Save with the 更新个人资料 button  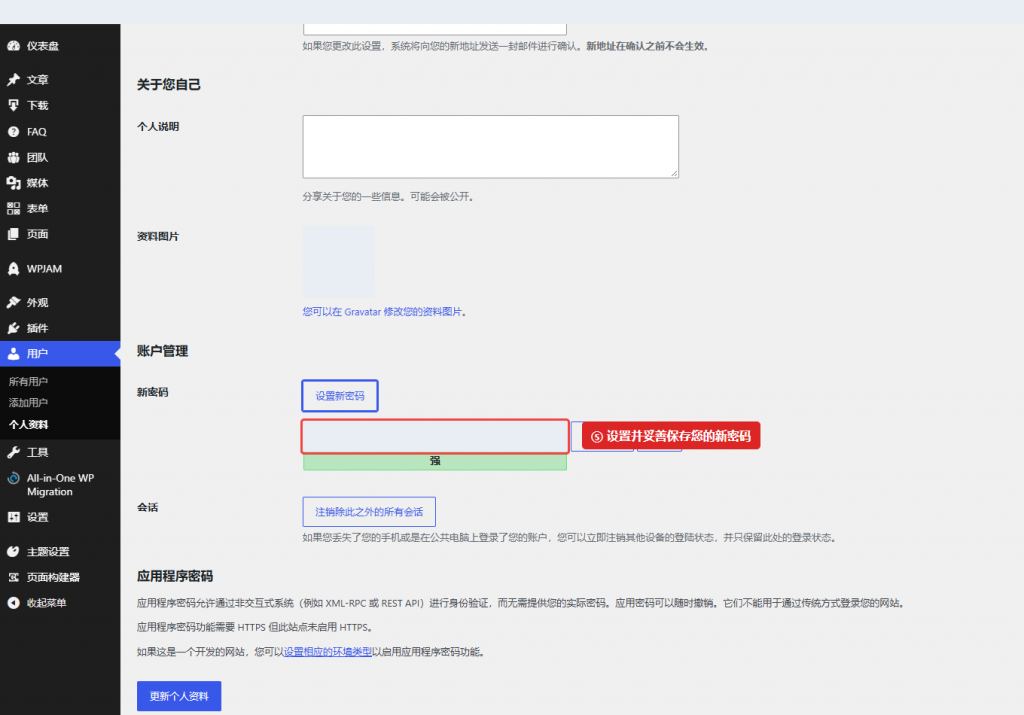tap(179, 696)
